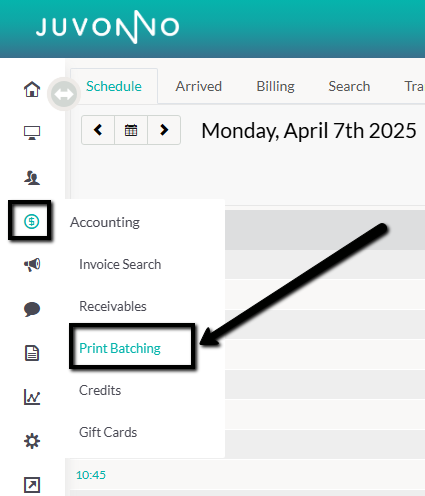Open the Search tab

[x=349, y=86]
